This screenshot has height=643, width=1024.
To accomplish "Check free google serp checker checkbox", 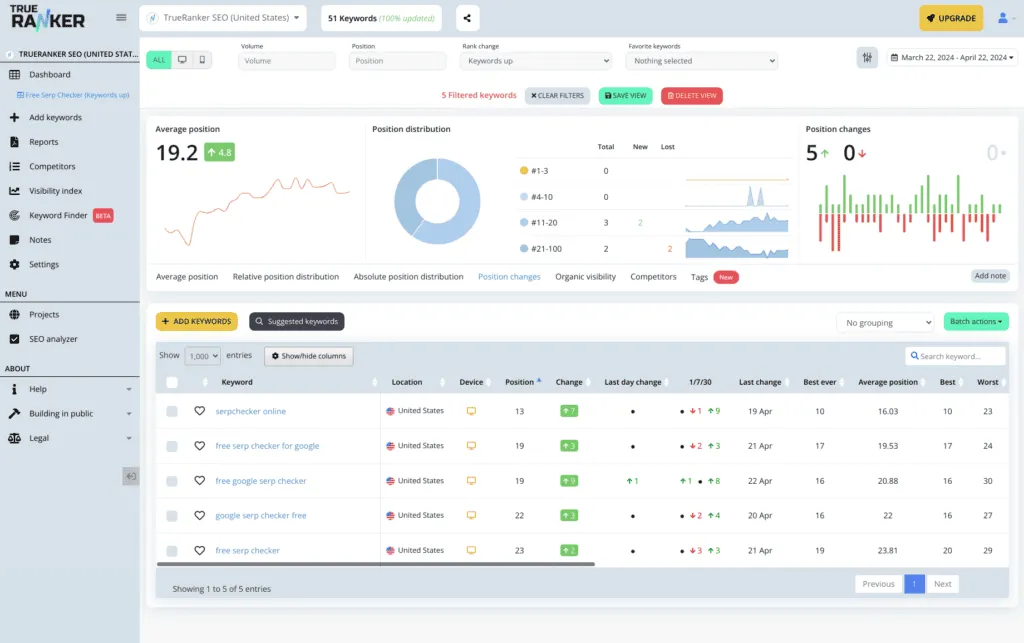I will pos(172,481).
